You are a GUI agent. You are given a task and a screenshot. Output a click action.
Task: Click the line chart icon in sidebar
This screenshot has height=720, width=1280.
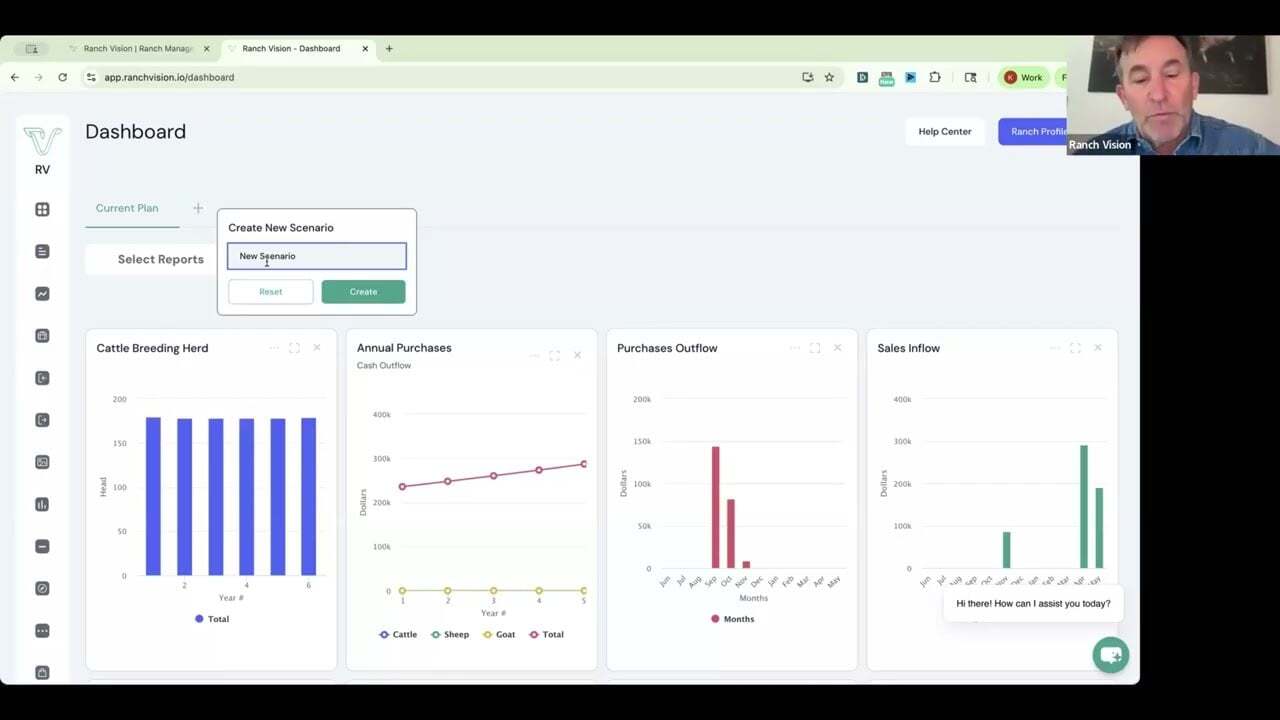42,294
